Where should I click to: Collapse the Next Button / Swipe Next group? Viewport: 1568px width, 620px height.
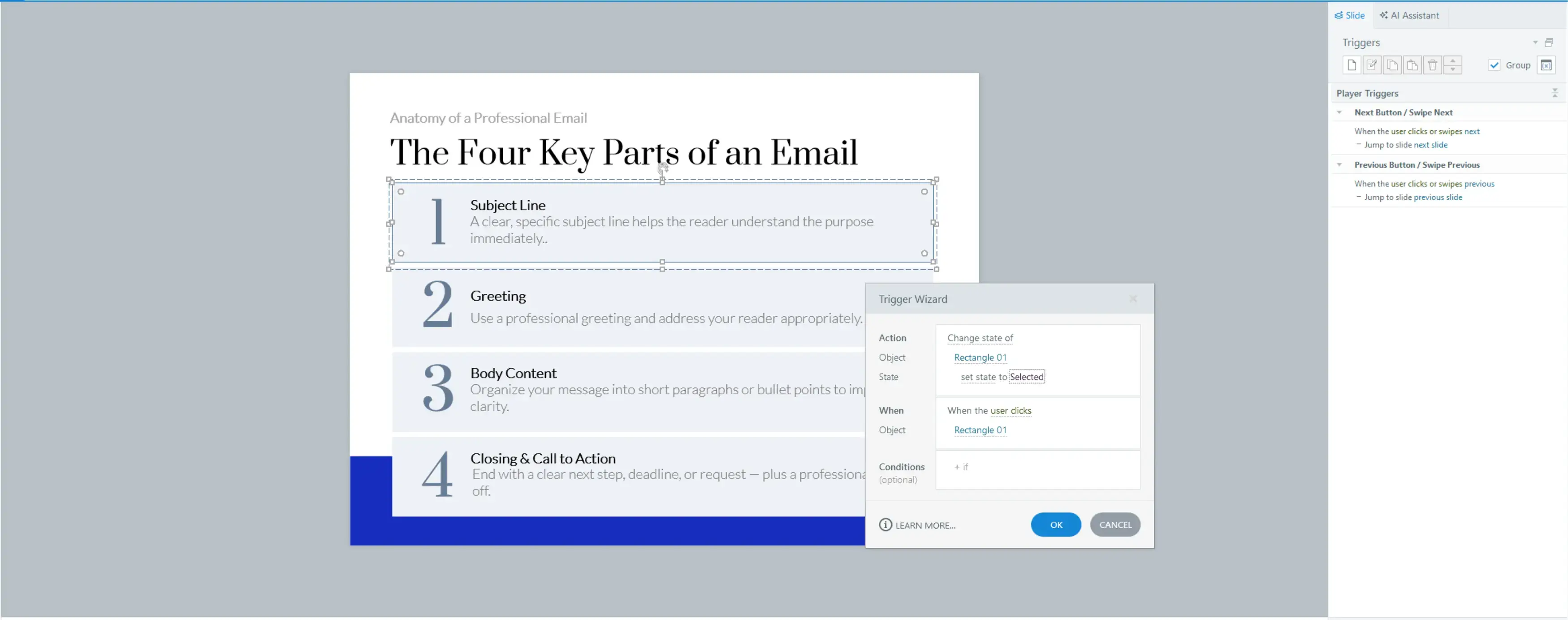click(1339, 112)
